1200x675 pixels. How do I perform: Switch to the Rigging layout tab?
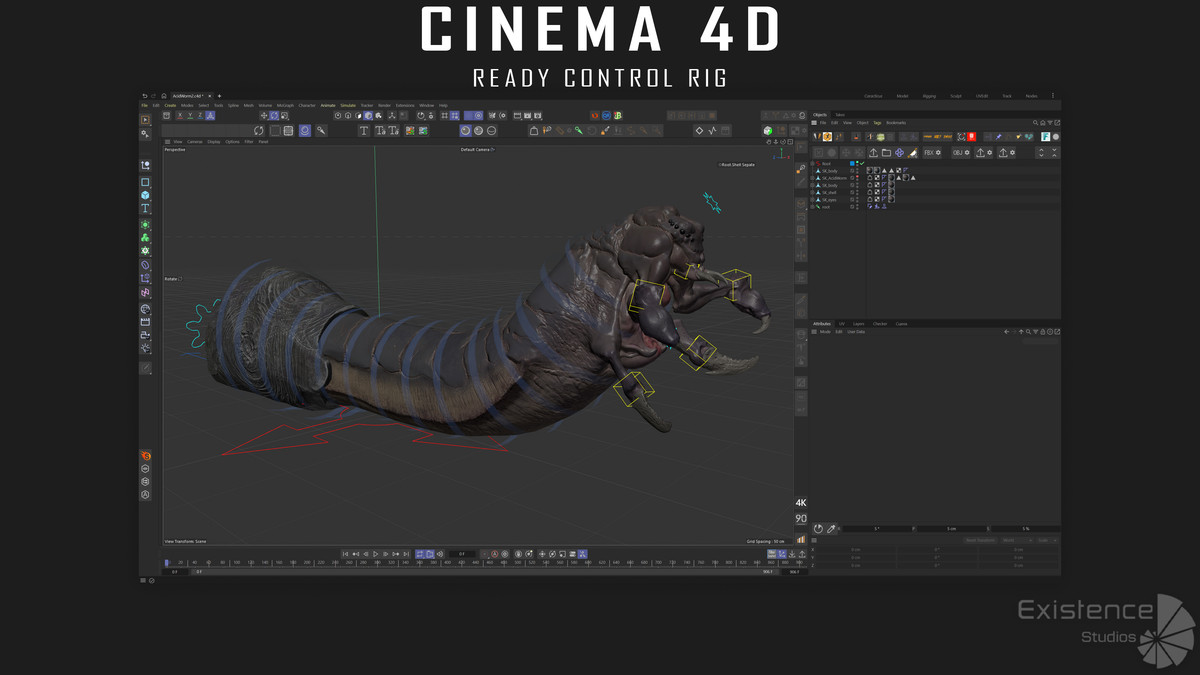[x=929, y=96]
